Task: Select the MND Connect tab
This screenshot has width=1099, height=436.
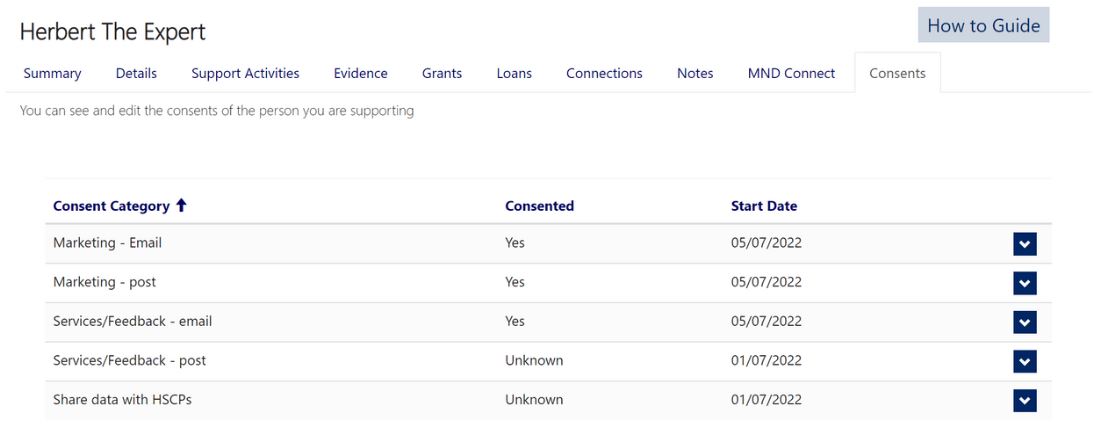Action: (x=791, y=73)
